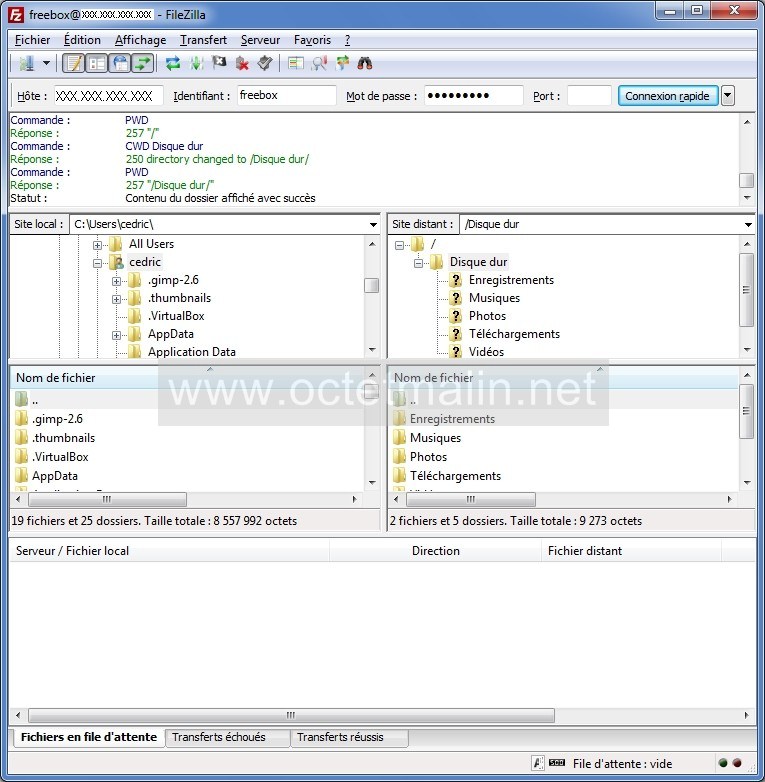
Task: Select Musiques in remote tree
Action: click(494, 298)
